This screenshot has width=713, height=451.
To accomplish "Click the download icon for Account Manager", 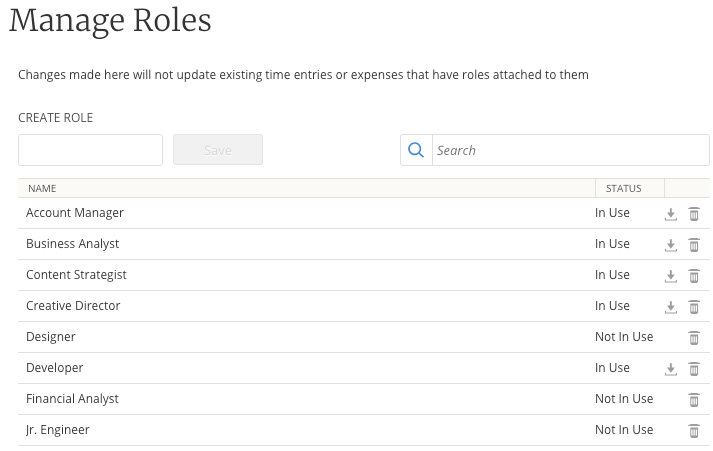I will click(x=671, y=214).
